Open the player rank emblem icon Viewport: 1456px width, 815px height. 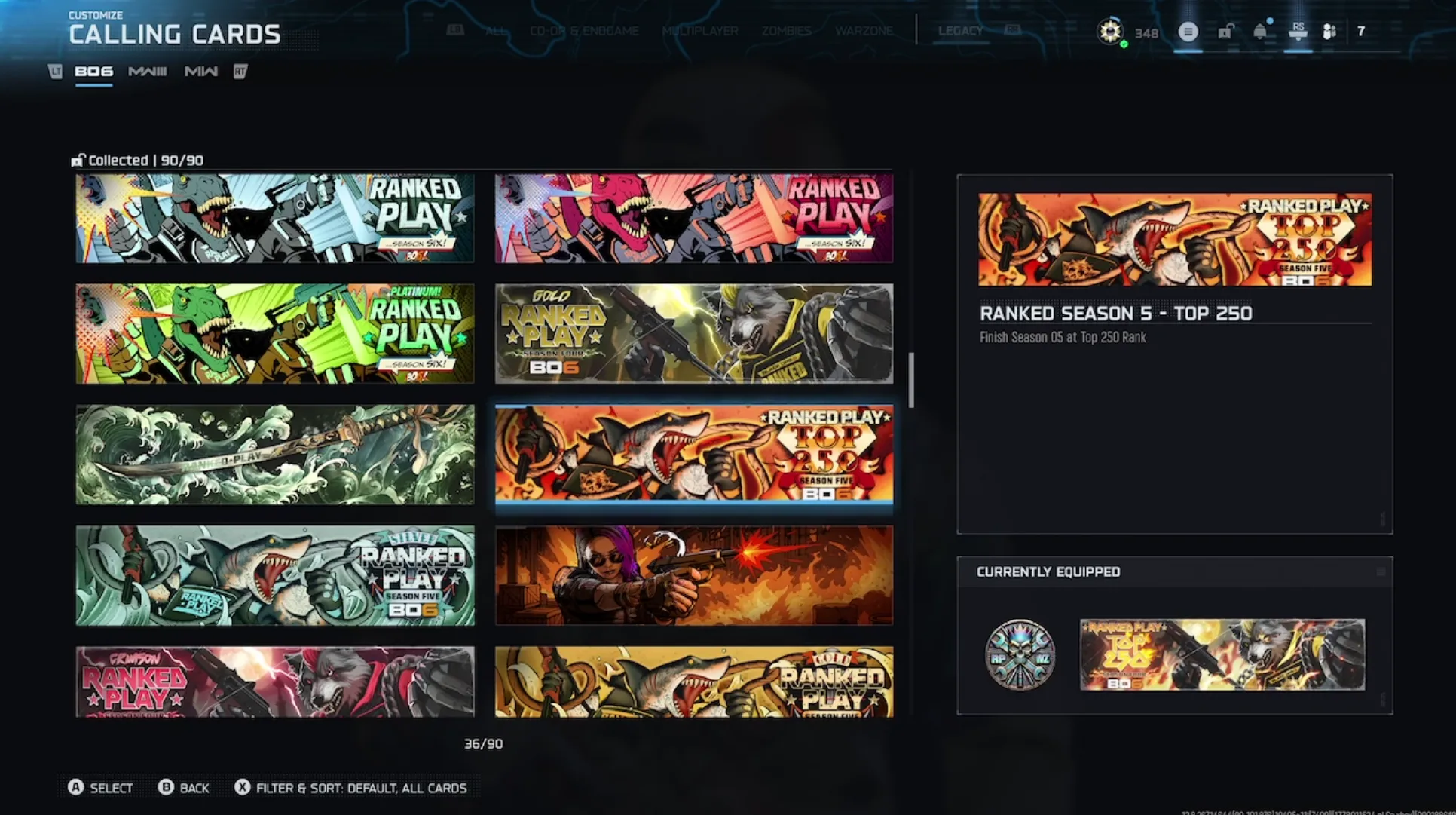pos(1110,31)
